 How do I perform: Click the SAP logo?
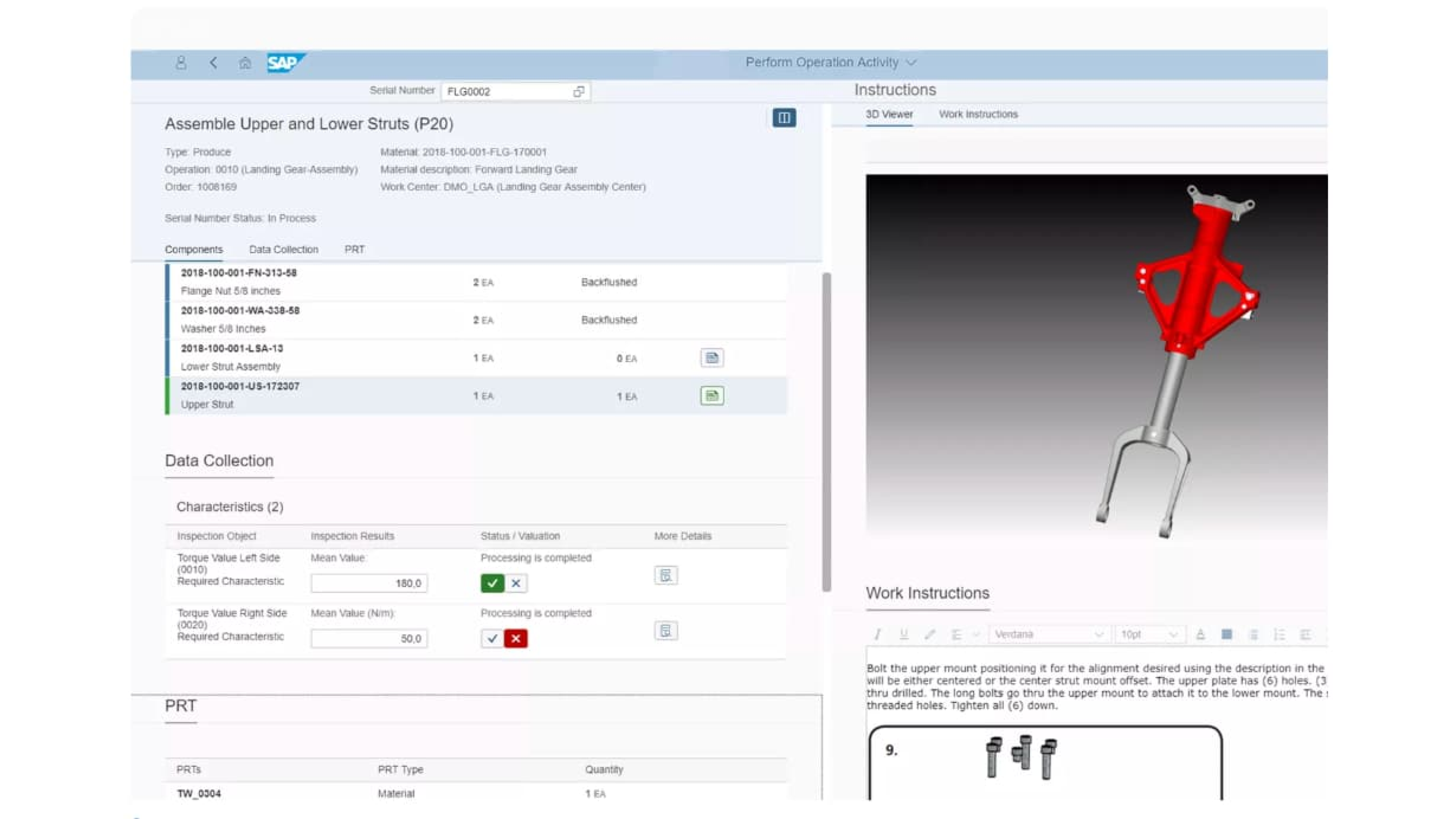[285, 63]
